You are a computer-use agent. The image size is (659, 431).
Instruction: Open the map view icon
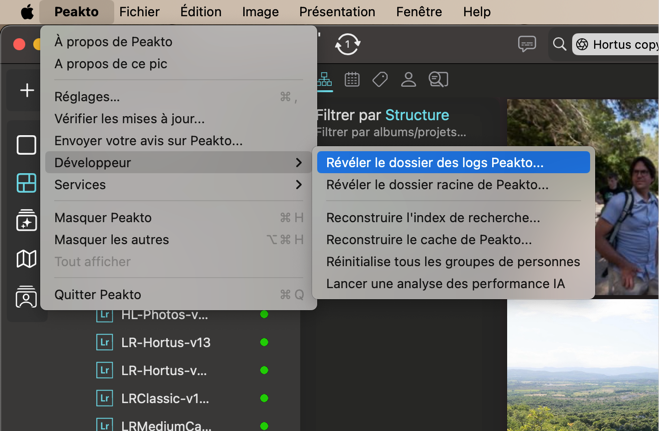coord(26,259)
